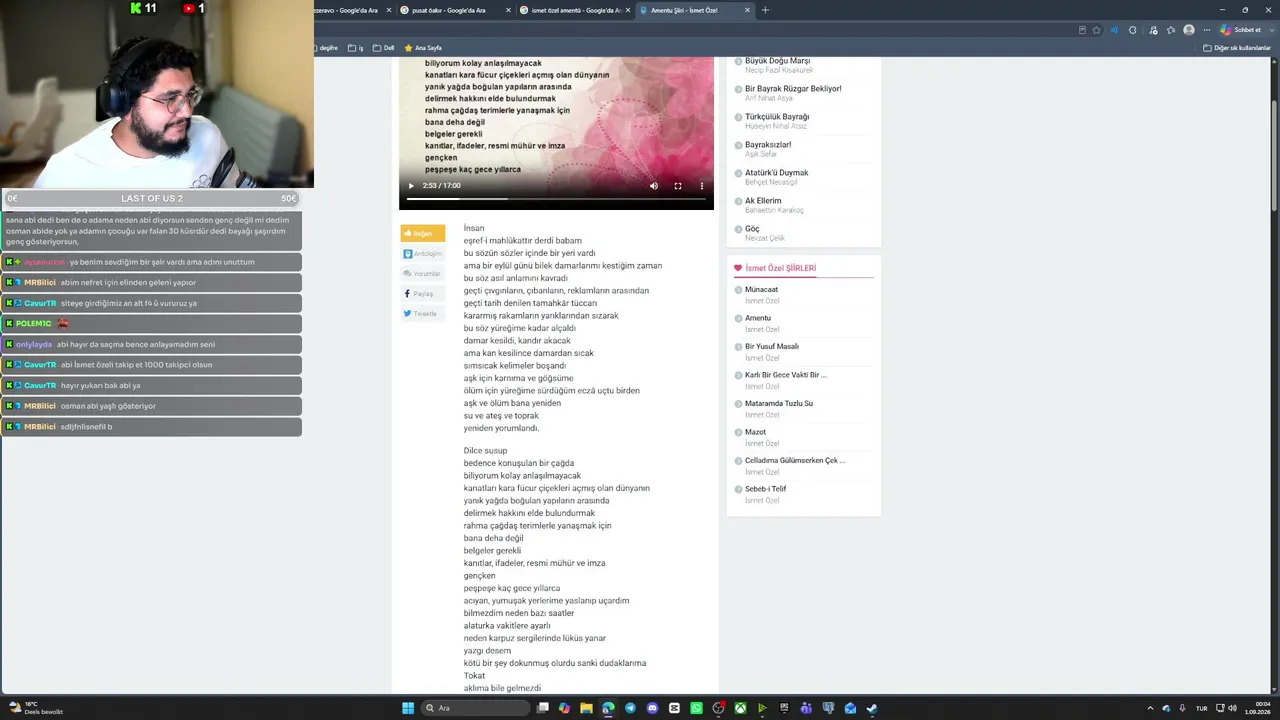The width and height of the screenshot is (1280, 720).
Task: Open the poem 'Türkçülük Bayrağı'
Action: [x=777, y=117]
